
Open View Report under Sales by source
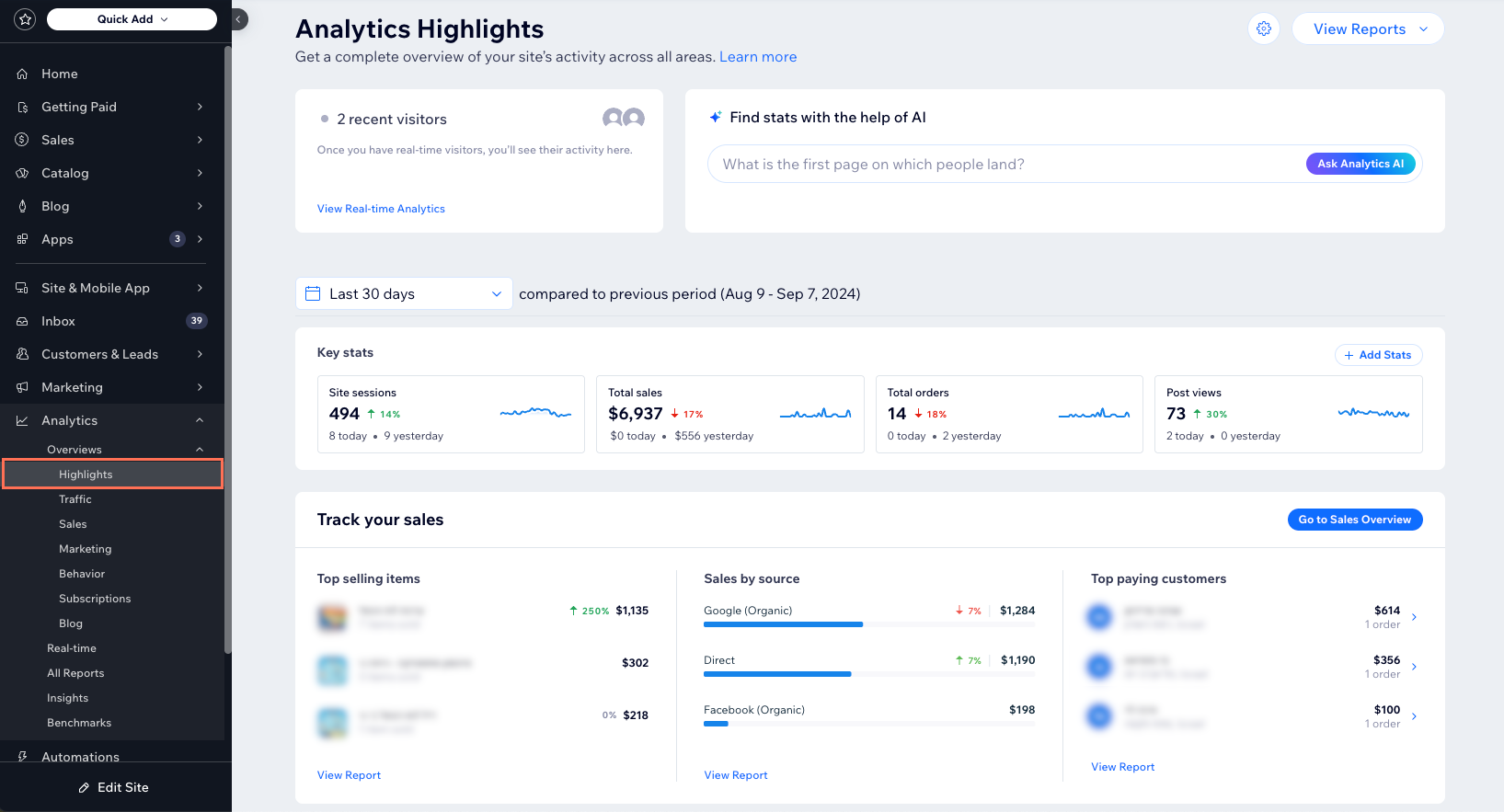pyautogui.click(x=736, y=775)
